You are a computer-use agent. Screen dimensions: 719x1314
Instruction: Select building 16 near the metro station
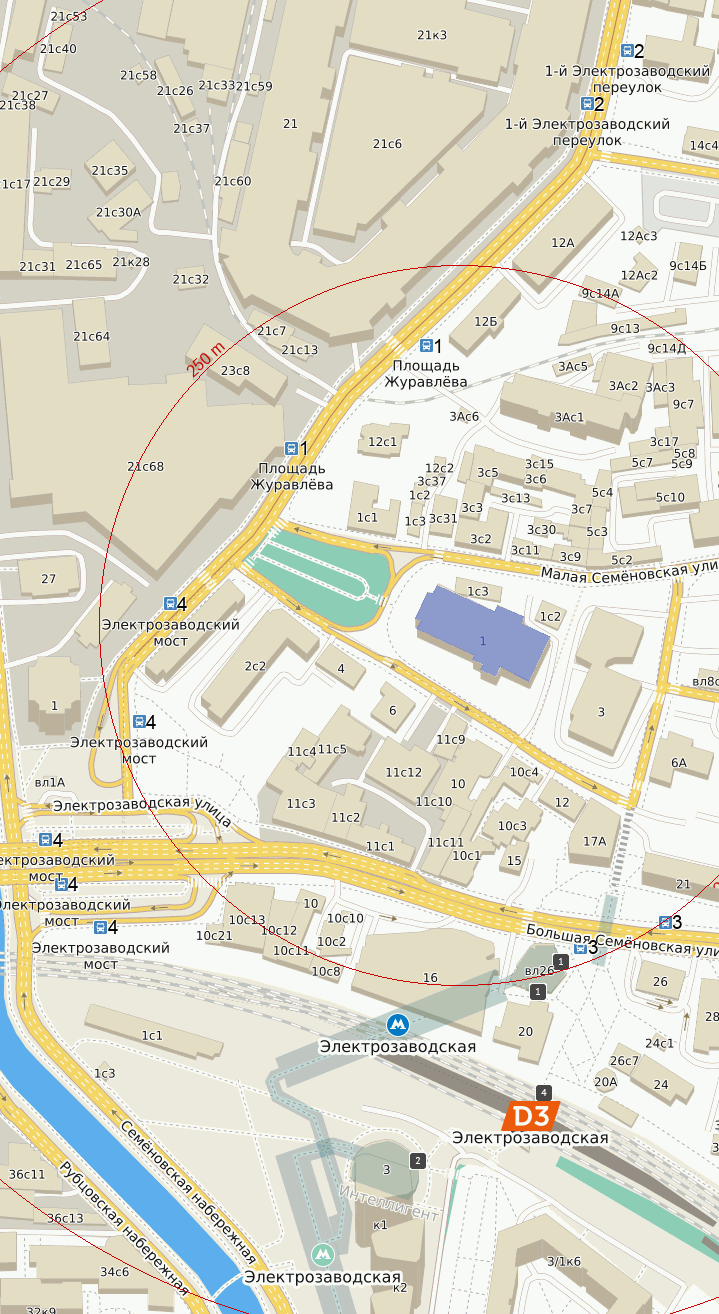430,977
